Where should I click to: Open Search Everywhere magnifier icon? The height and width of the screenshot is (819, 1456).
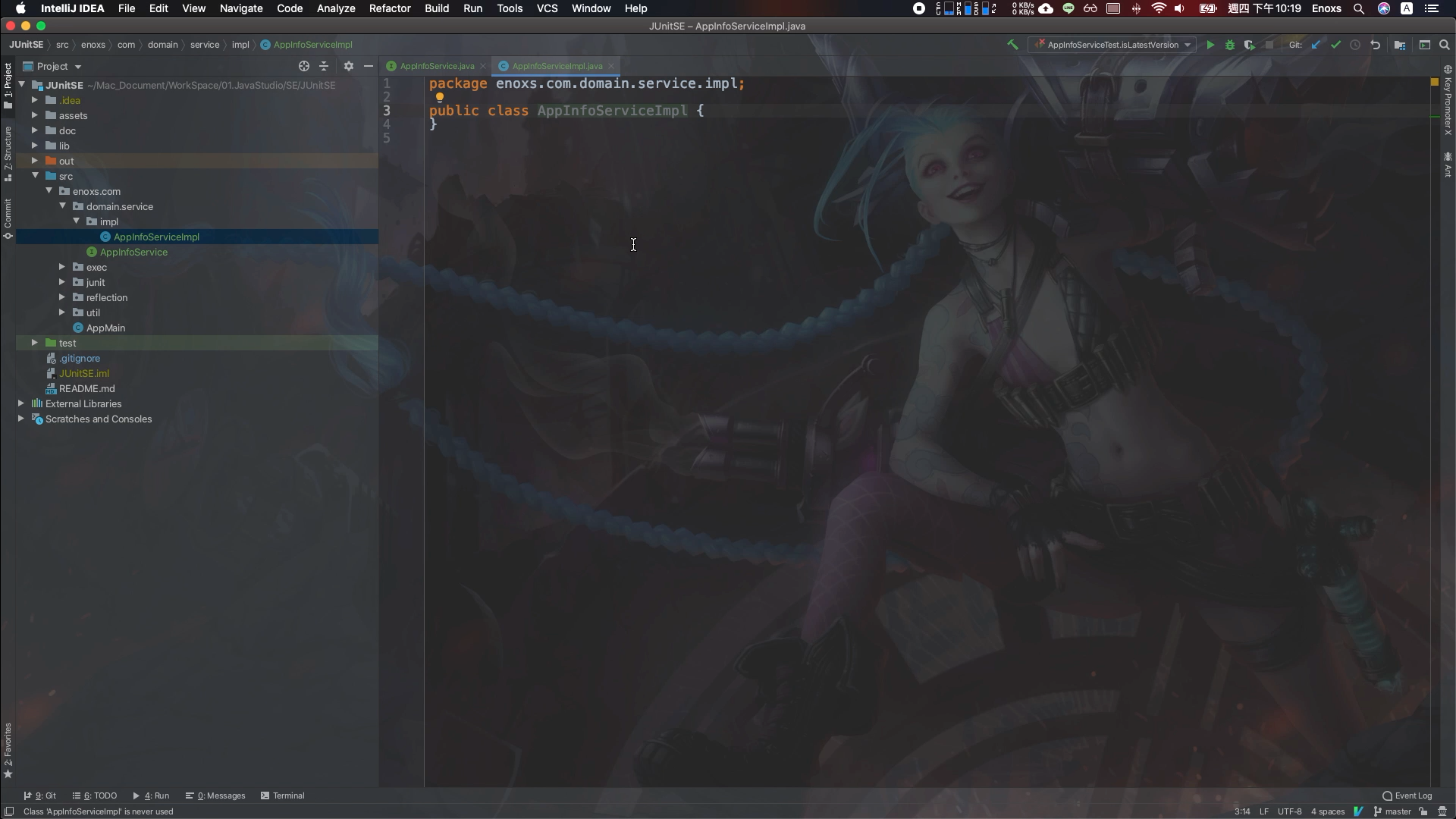[x=1445, y=45]
